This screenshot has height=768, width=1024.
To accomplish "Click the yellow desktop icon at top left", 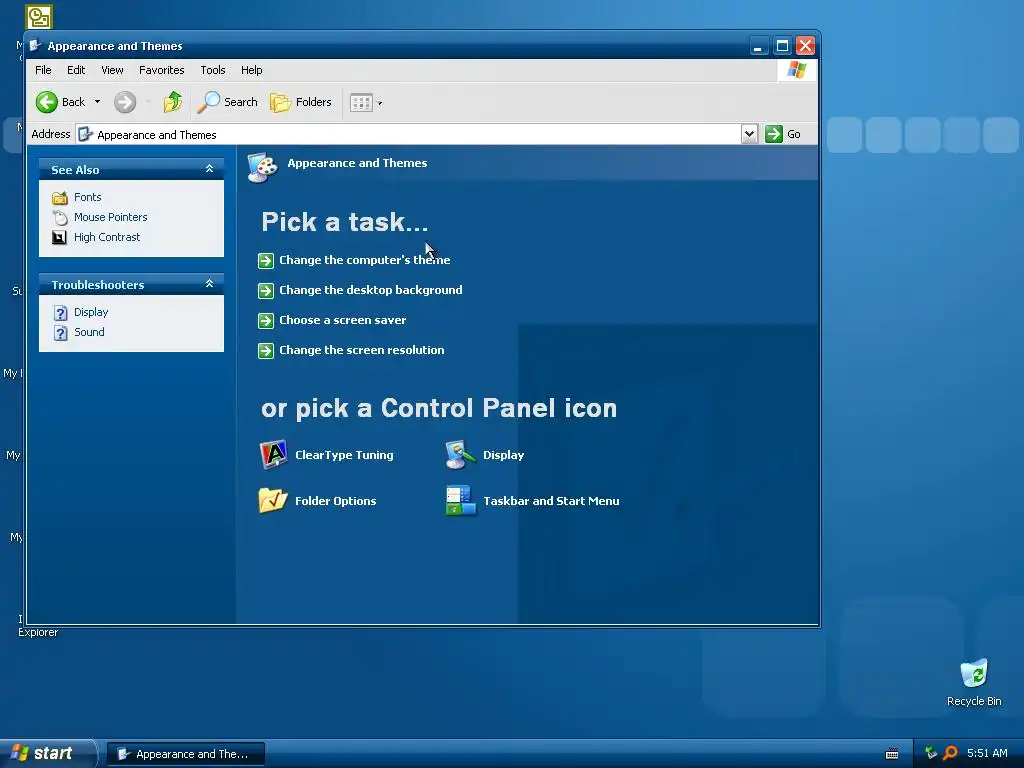I will 39,17.
